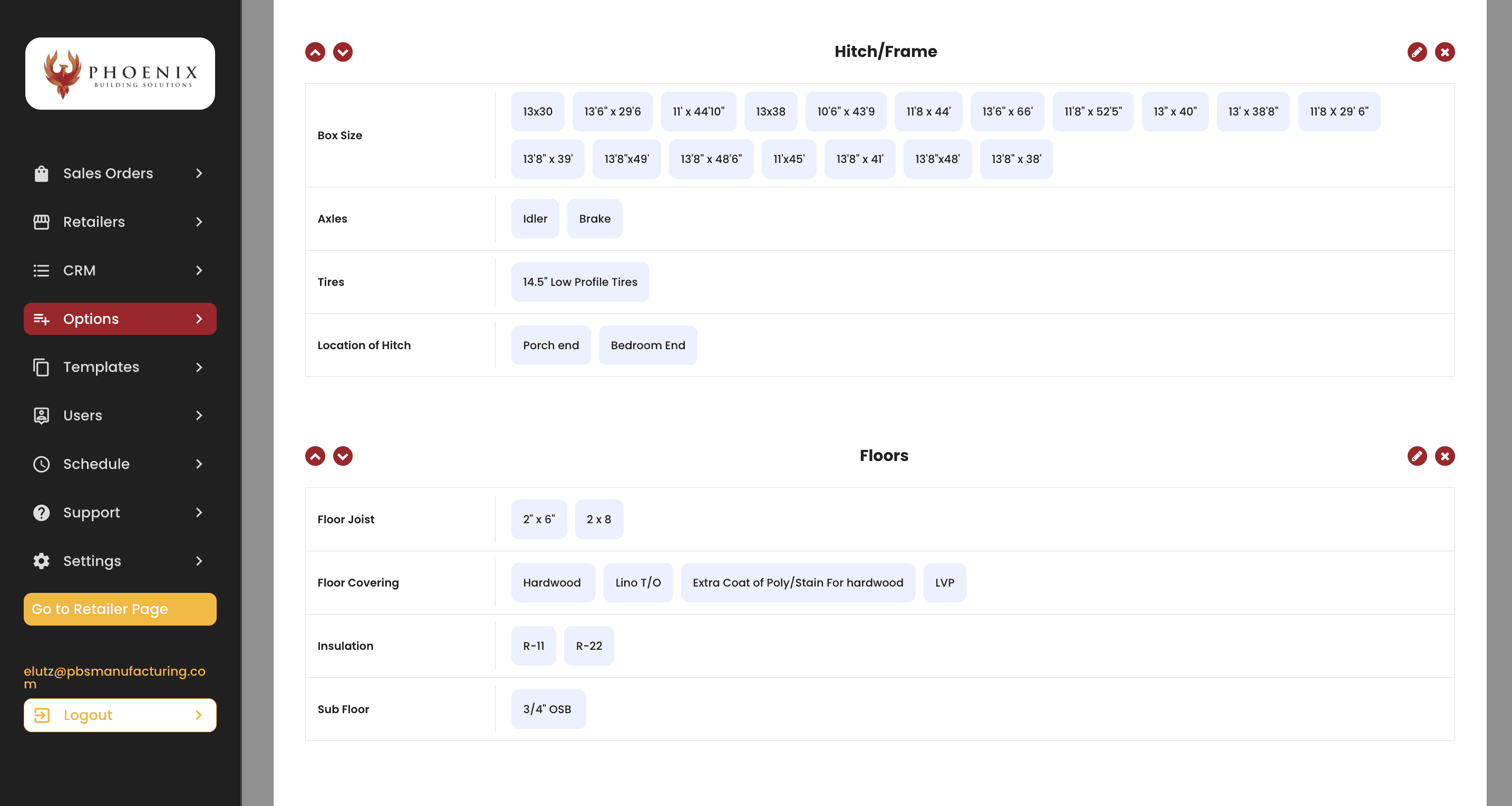Expand the Settings submenu chevron
Image resolution: width=1512 pixels, height=806 pixels.
point(199,560)
